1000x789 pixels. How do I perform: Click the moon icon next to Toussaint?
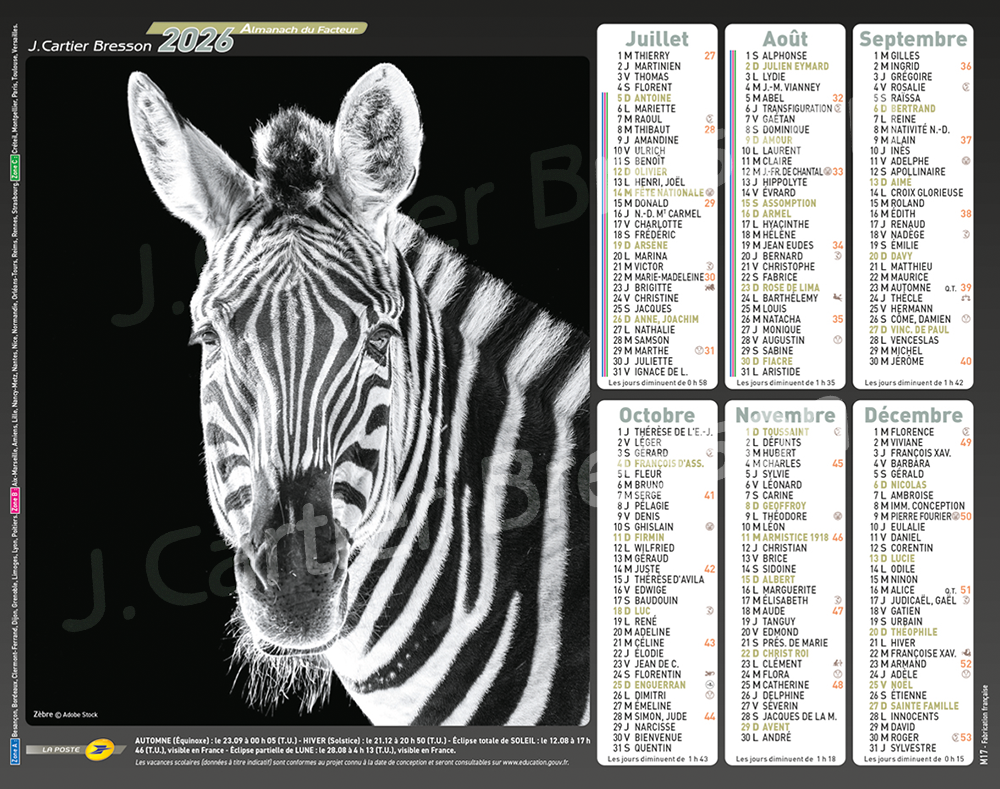click(837, 432)
